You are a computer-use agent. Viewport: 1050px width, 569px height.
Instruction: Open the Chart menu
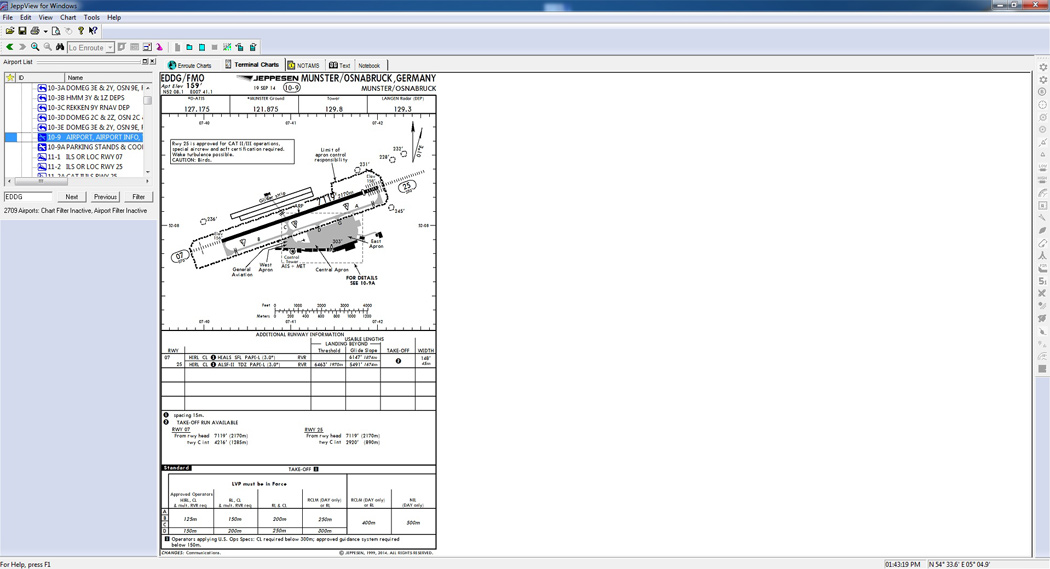coord(68,17)
